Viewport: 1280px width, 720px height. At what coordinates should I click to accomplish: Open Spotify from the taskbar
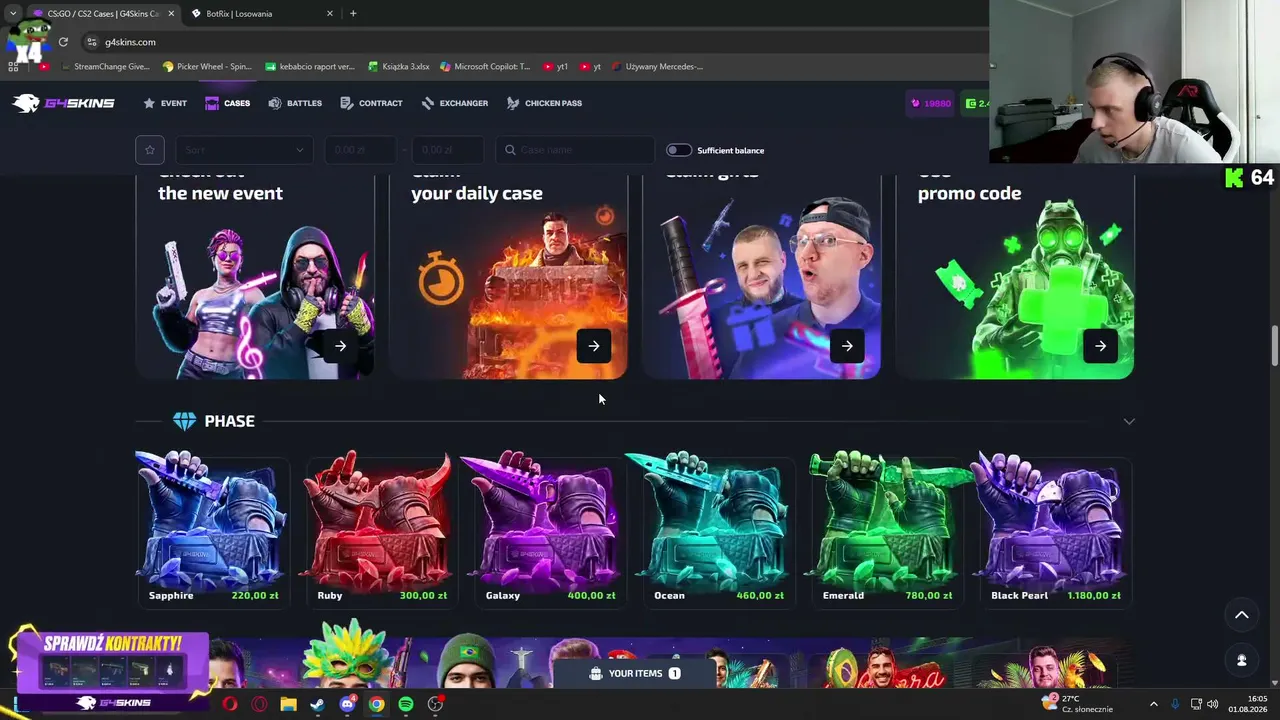pyautogui.click(x=406, y=704)
